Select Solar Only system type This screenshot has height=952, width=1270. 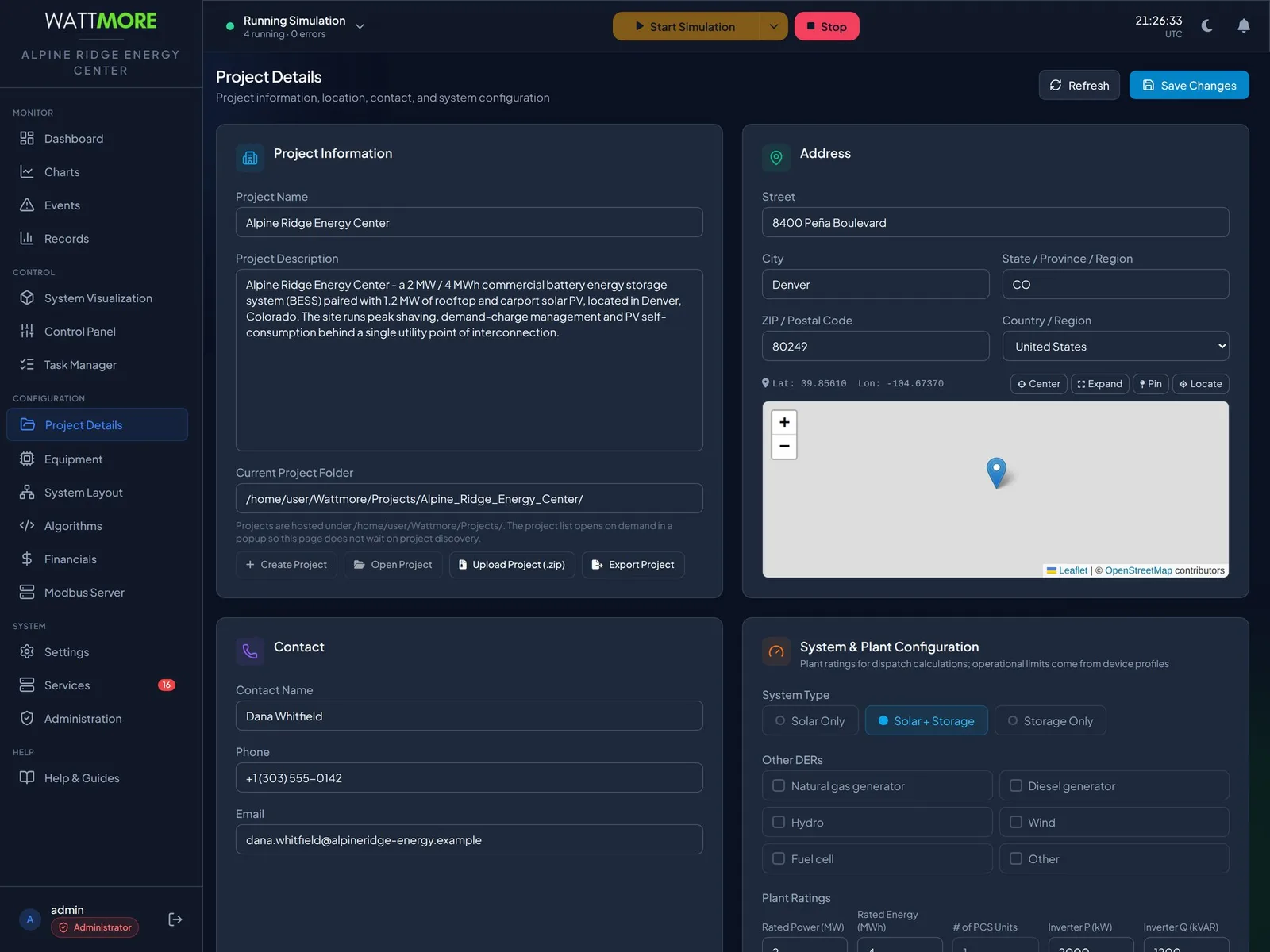[x=810, y=720]
